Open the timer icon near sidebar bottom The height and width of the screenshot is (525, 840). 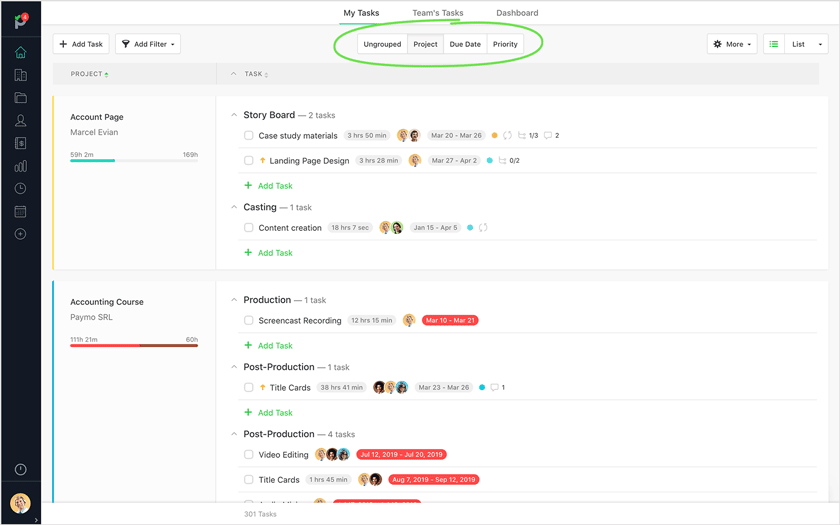[x=20, y=469]
